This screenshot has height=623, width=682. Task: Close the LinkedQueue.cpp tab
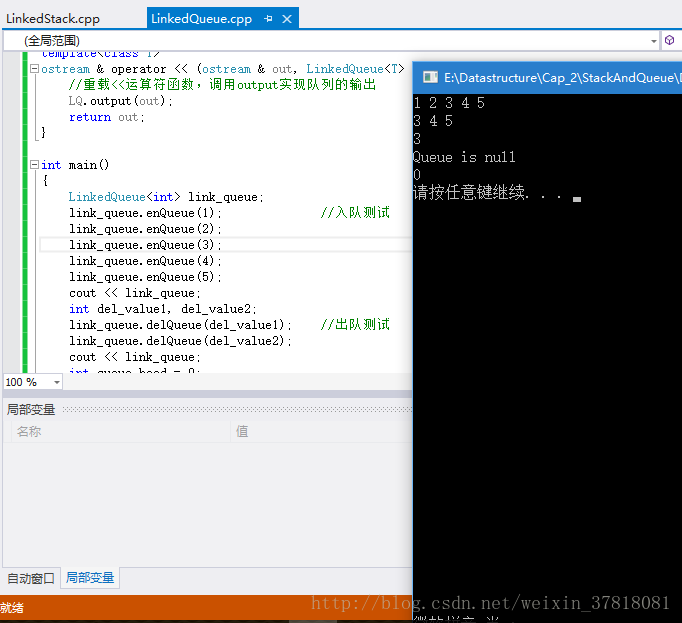(287, 19)
